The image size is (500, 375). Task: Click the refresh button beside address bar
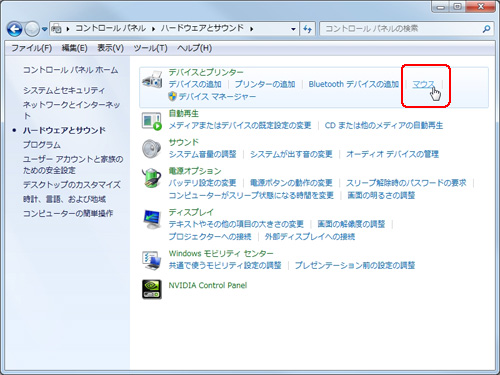tap(307, 29)
